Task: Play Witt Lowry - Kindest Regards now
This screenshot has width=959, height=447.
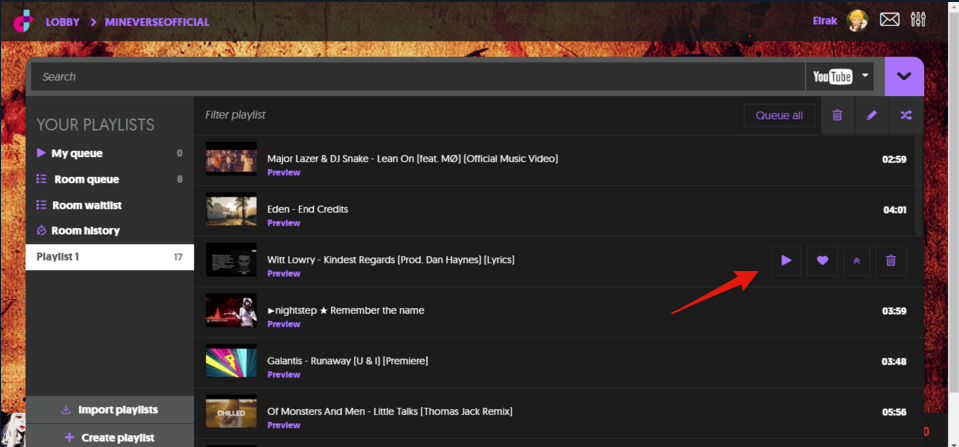Action: tap(786, 260)
